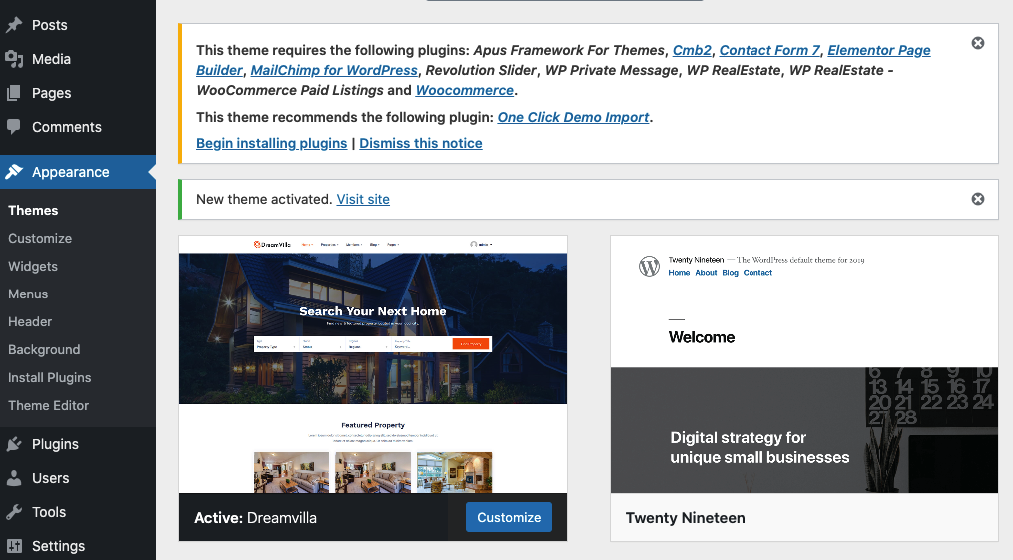This screenshot has height=560, width=1013.
Task: Click the Comments speech bubble icon
Action: pos(14,127)
